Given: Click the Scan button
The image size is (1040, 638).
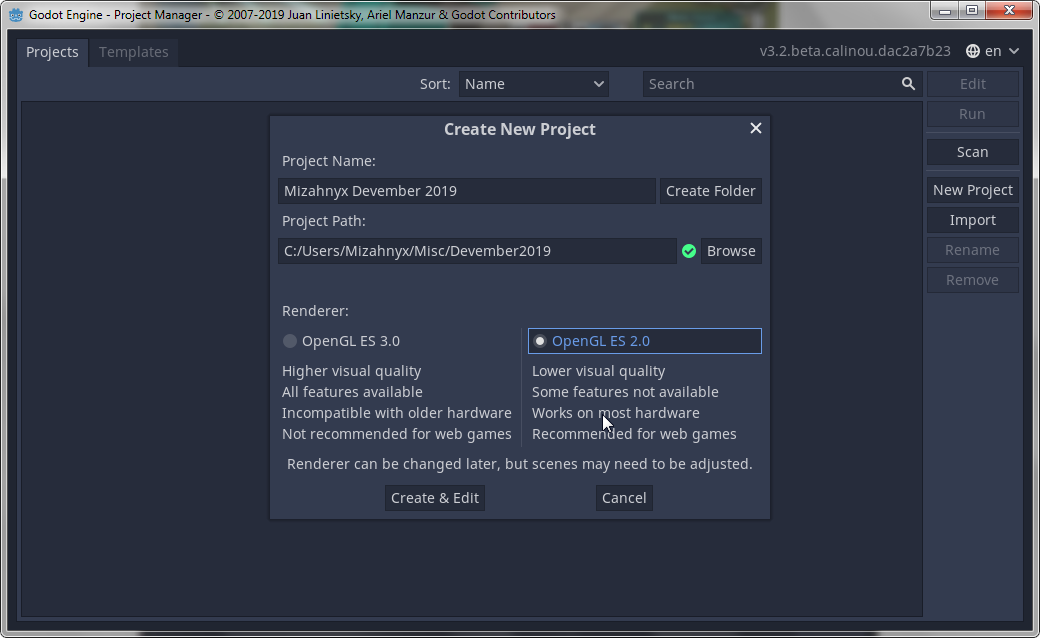Looking at the screenshot, I should coord(972,152).
